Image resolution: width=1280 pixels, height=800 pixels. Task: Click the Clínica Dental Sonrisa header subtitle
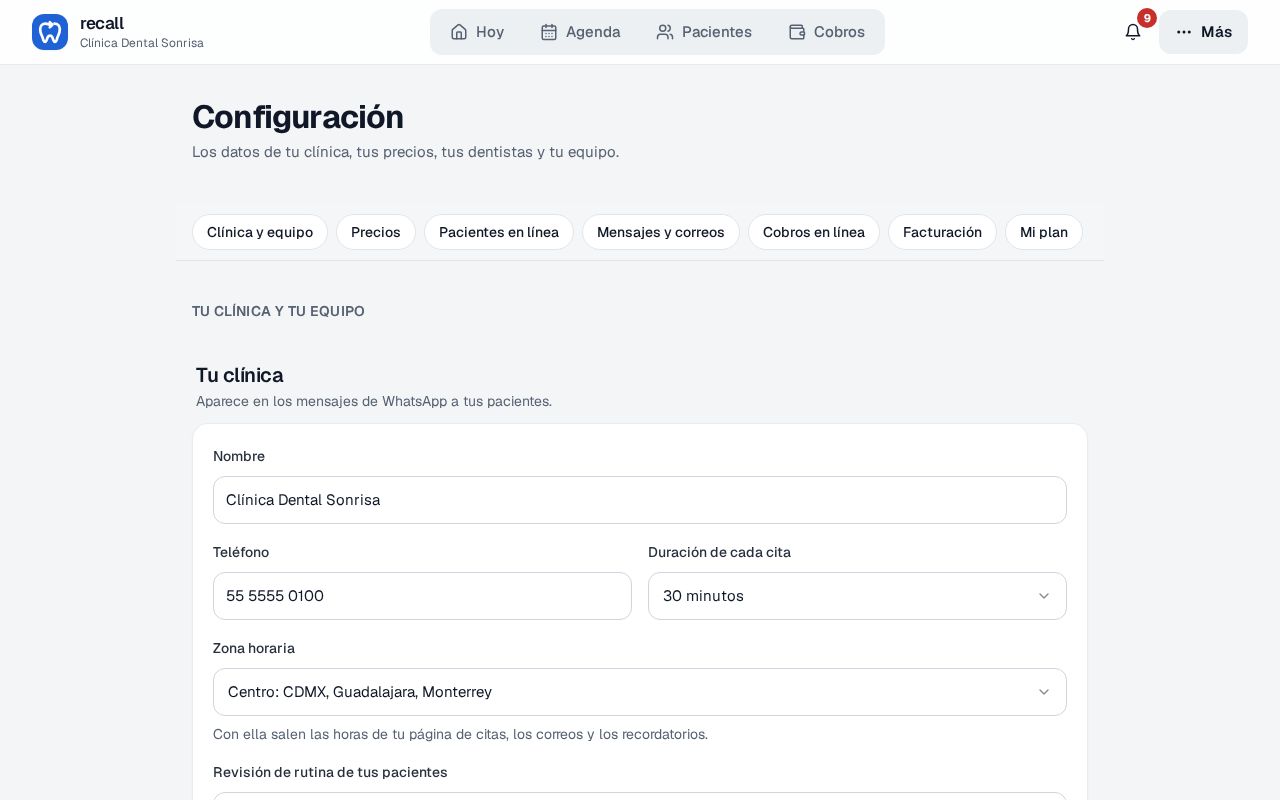(x=142, y=43)
